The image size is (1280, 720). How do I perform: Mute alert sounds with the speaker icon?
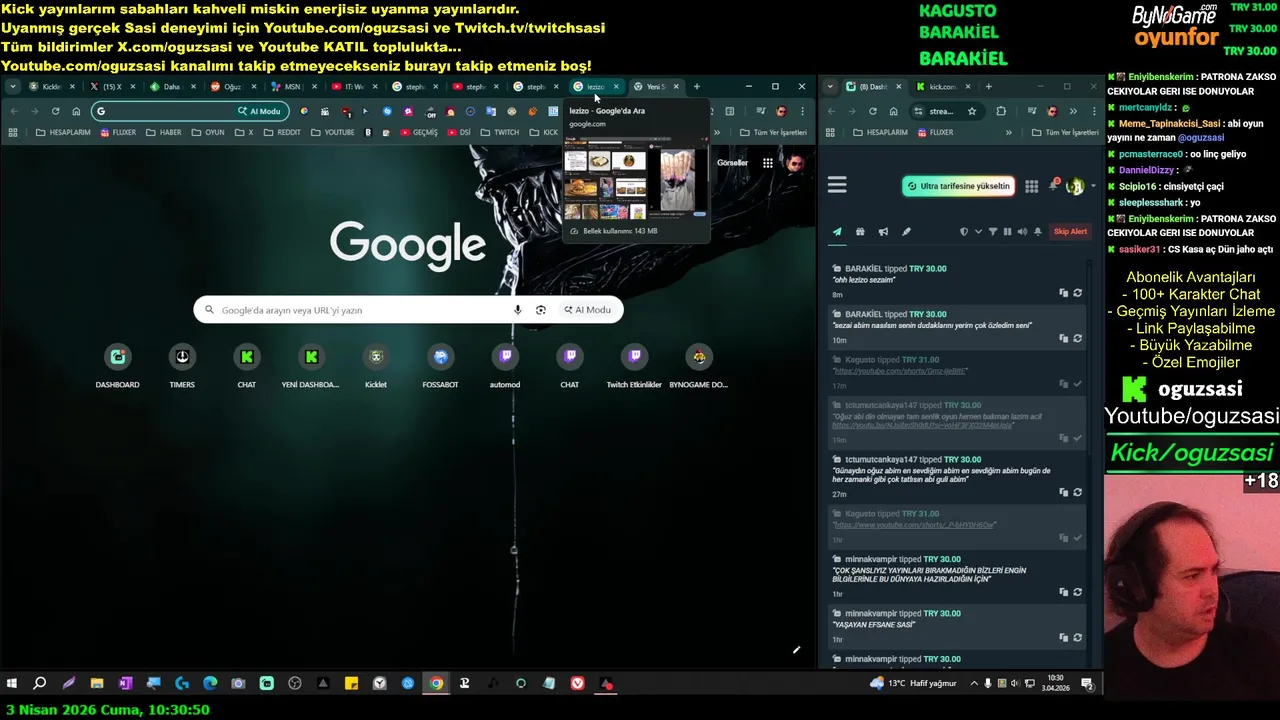[x=1022, y=232]
